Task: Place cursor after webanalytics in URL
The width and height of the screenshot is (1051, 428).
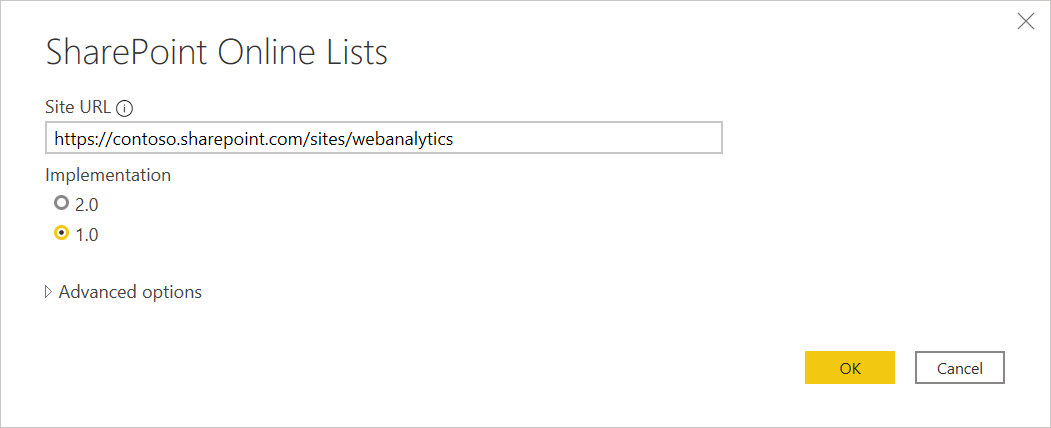Action: [455, 139]
